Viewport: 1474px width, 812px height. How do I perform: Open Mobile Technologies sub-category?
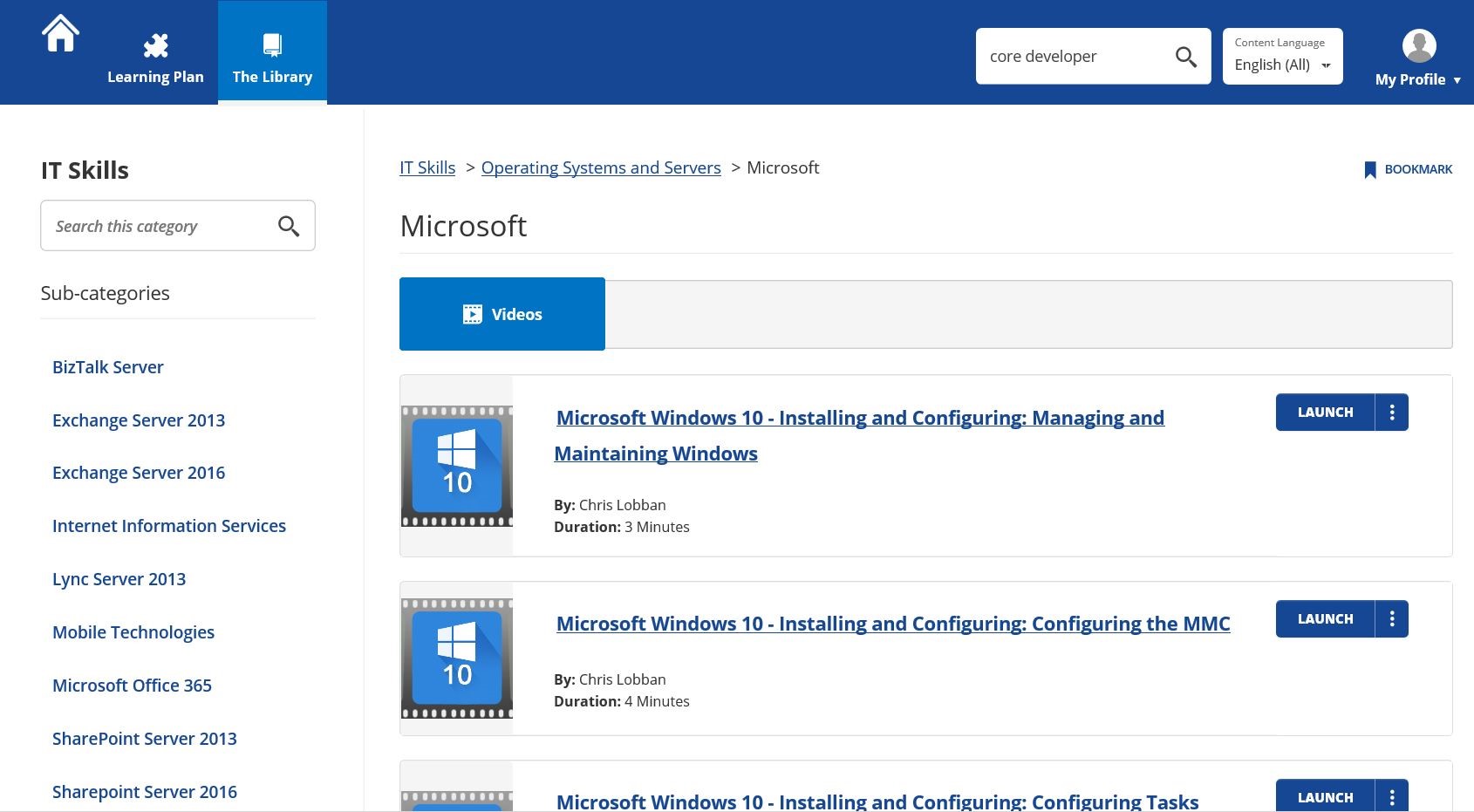(x=133, y=632)
